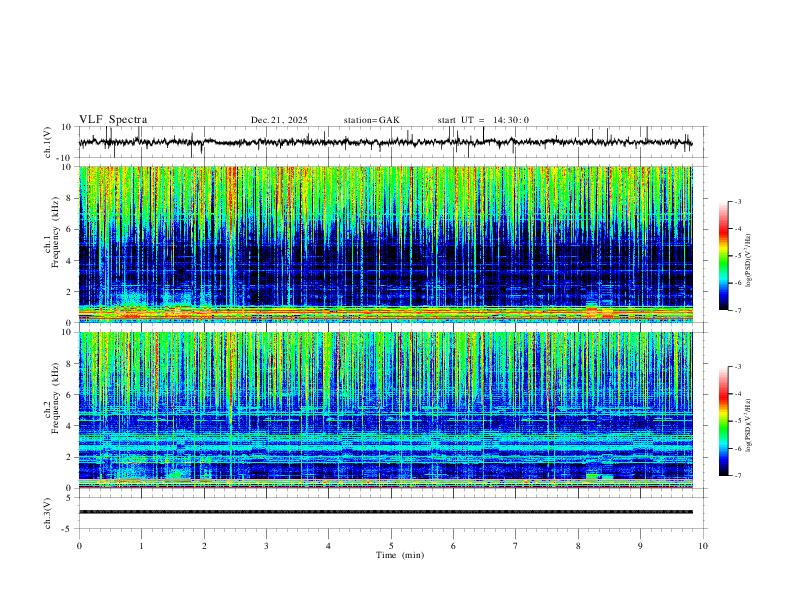Click time axis tick label "10"
Viewport: 792px width, 612px height.
(703, 546)
